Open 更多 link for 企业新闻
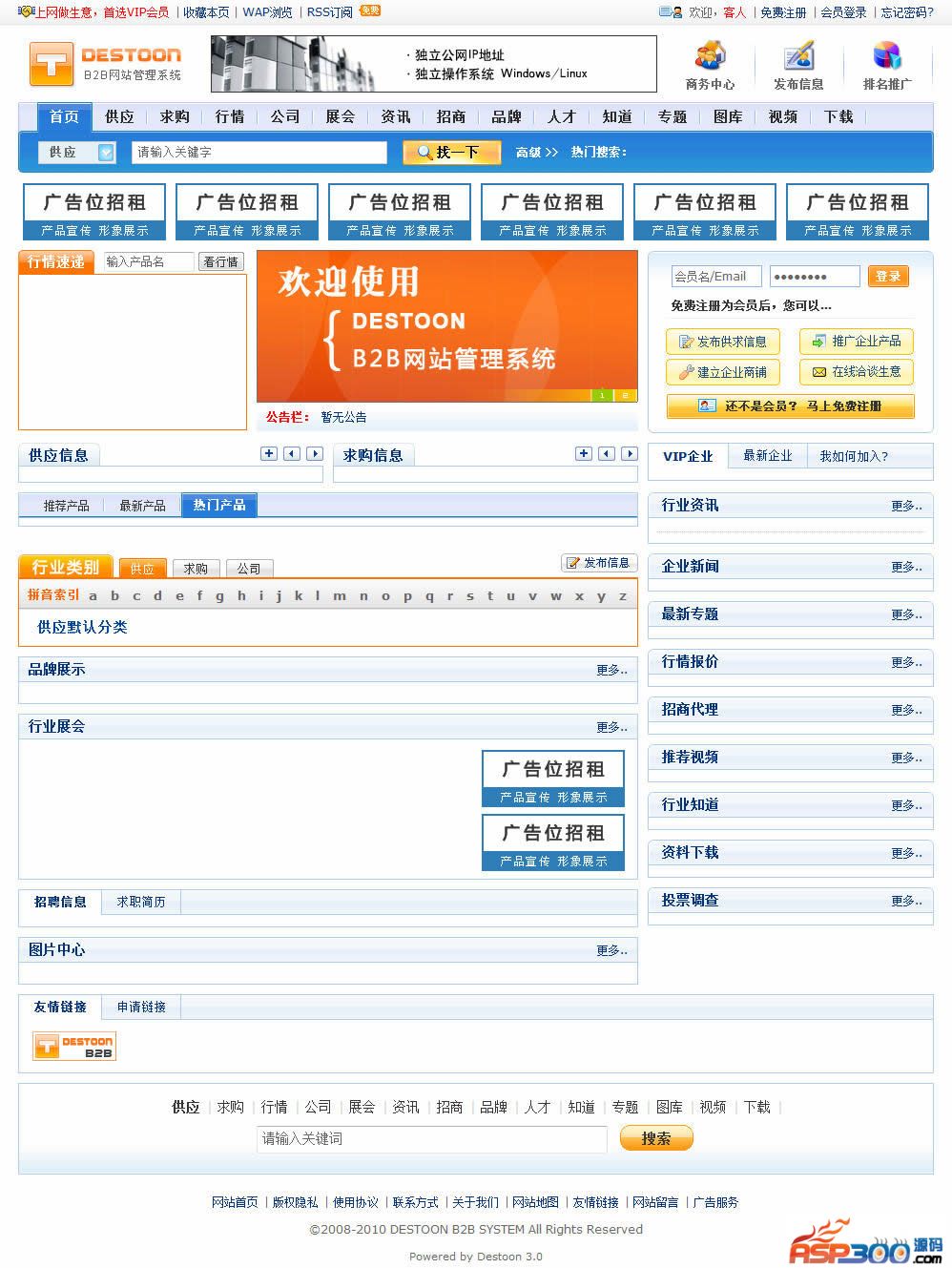The width and height of the screenshot is (952, 1268). pyautogui.click(x=906, y=567)
